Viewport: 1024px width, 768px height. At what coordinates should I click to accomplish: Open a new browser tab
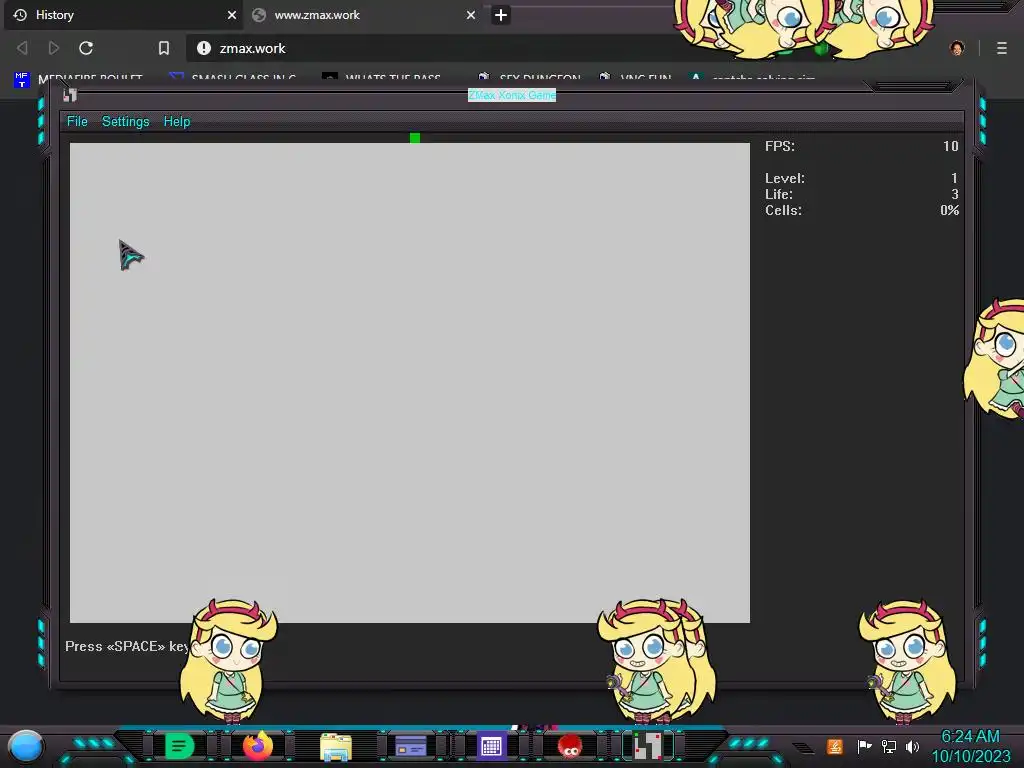point(501,15)
